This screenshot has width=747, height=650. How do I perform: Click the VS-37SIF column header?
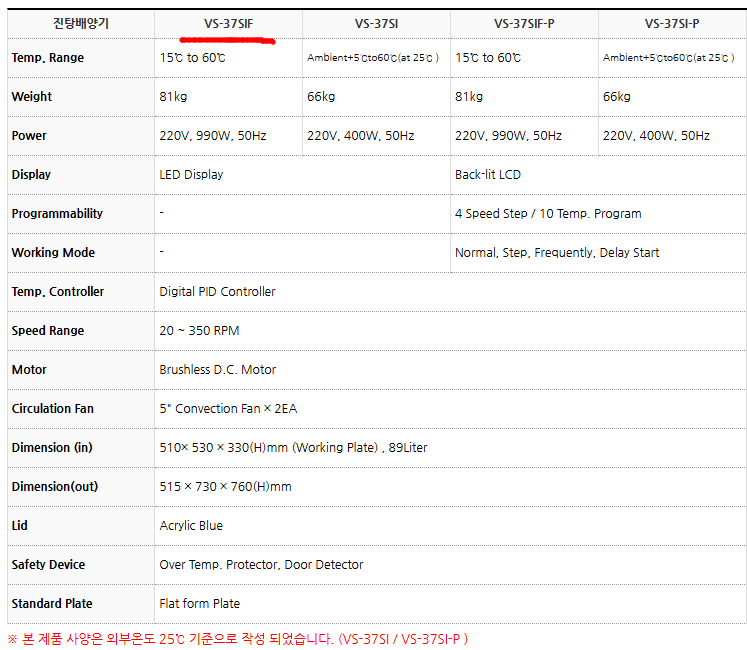[228, 22]
